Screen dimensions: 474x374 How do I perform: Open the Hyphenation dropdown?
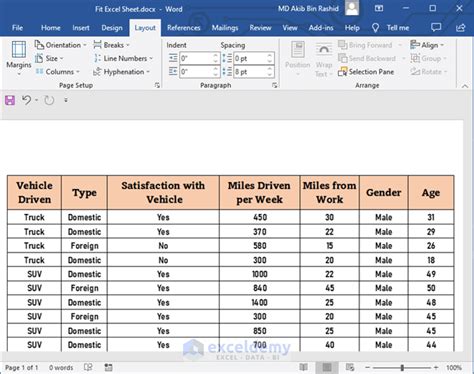click(122, 72)
